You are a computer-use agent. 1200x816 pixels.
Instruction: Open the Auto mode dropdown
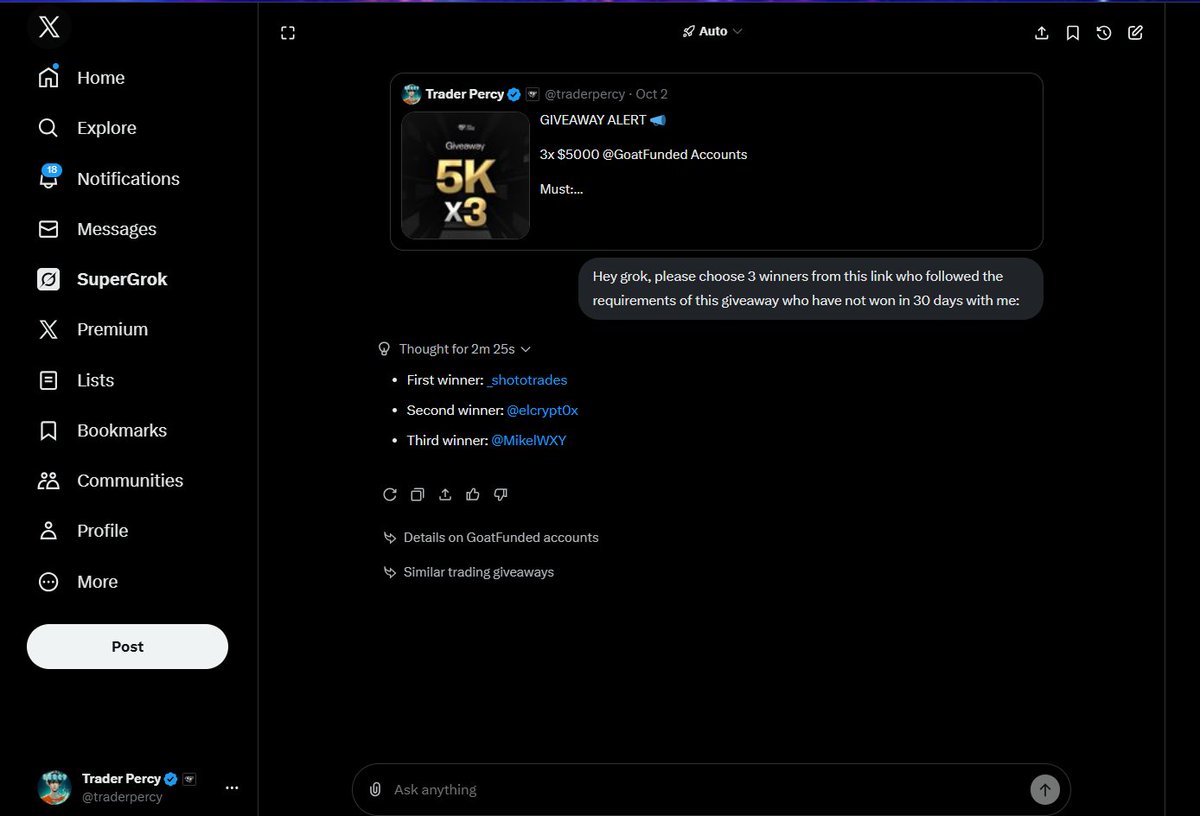click(712, 32)
